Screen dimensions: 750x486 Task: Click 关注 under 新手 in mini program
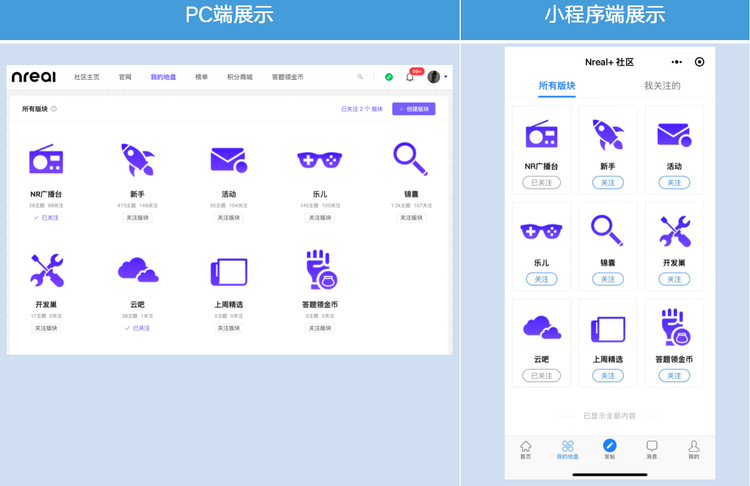[x=608, y=183]
